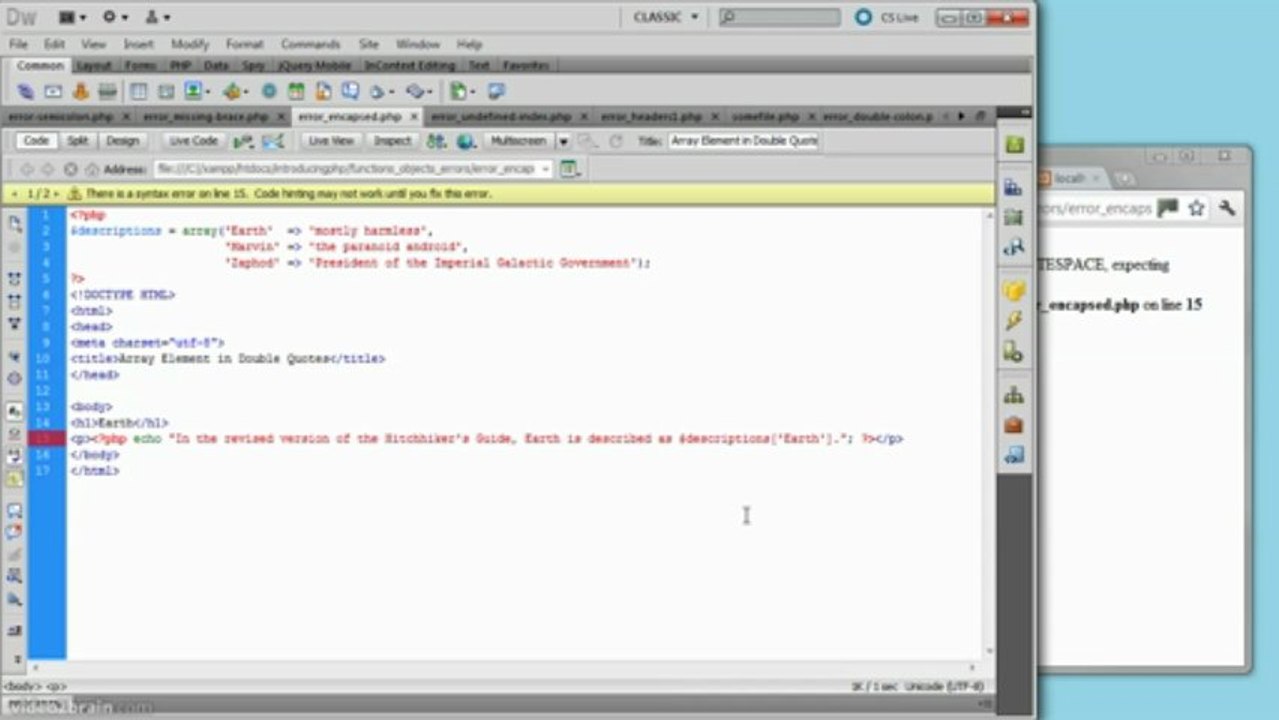Open the CLASSIC workspace switcher
The width and height of the screenshot is (1279, 720).
(x=666, y=17)
